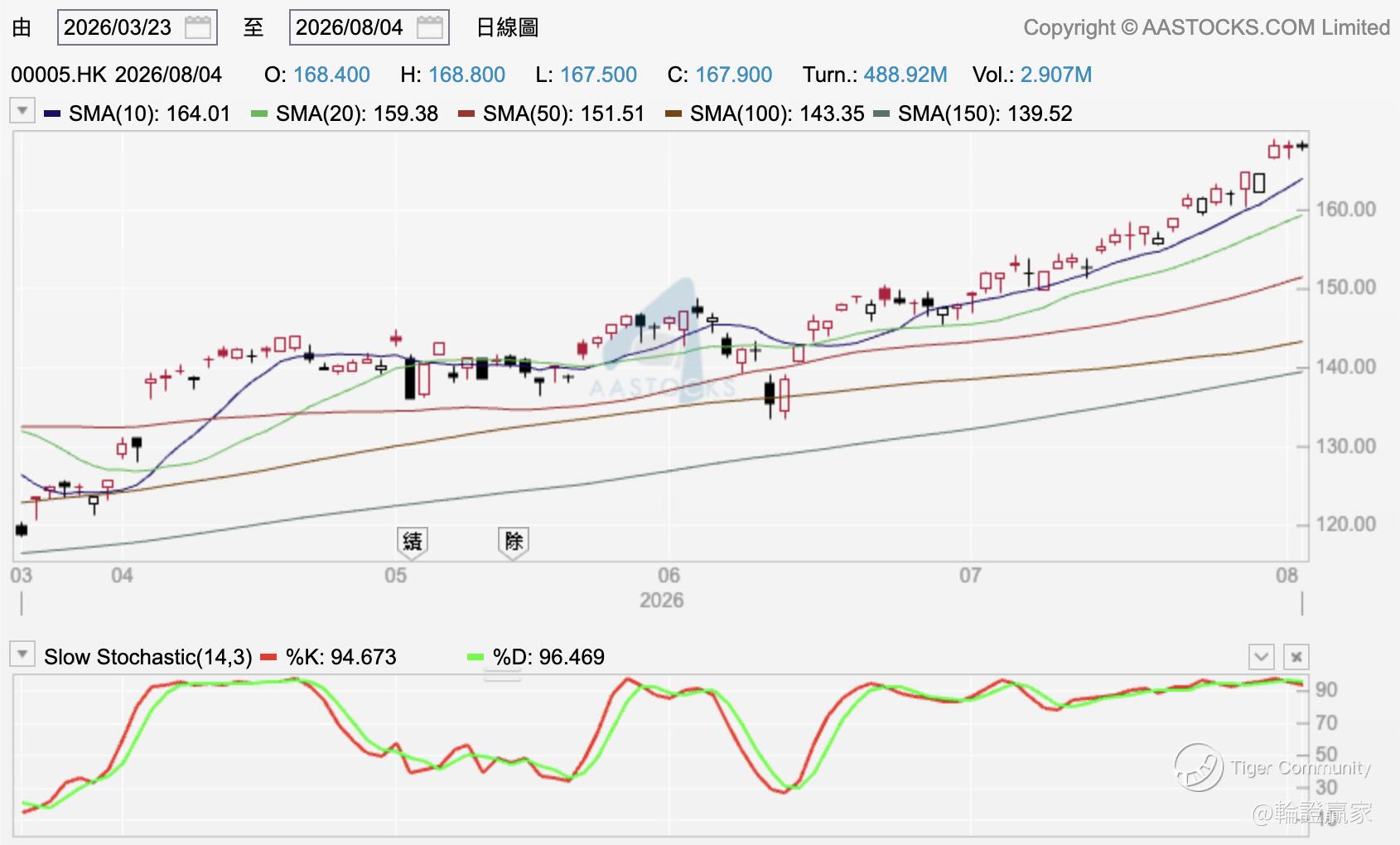The width and height of the screenshot is (1400, 845).
Task: Click the 日線圖 daily chart label
Action: (x=508, y=27)
